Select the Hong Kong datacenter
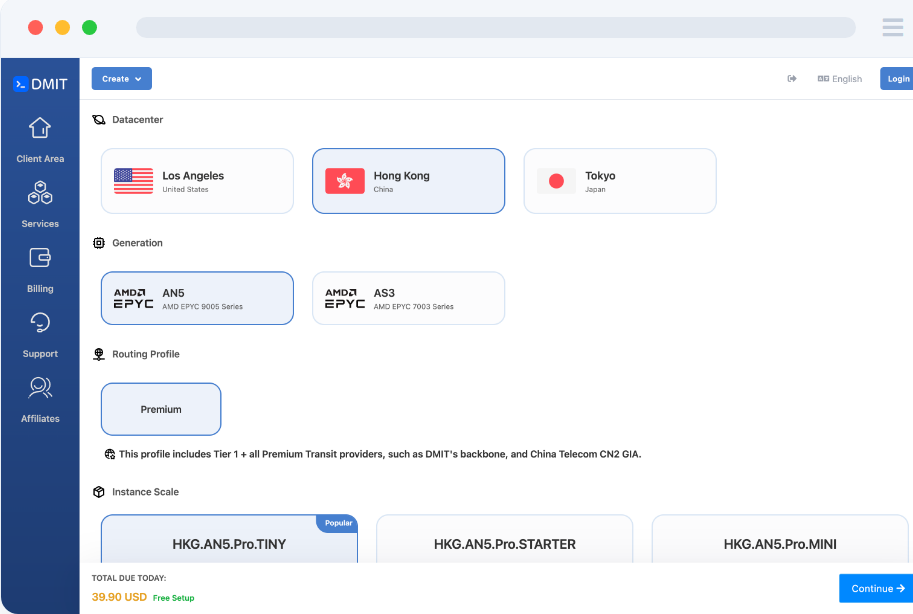The image size is (913, 614). pyautogui.click(x=409, y=181)
